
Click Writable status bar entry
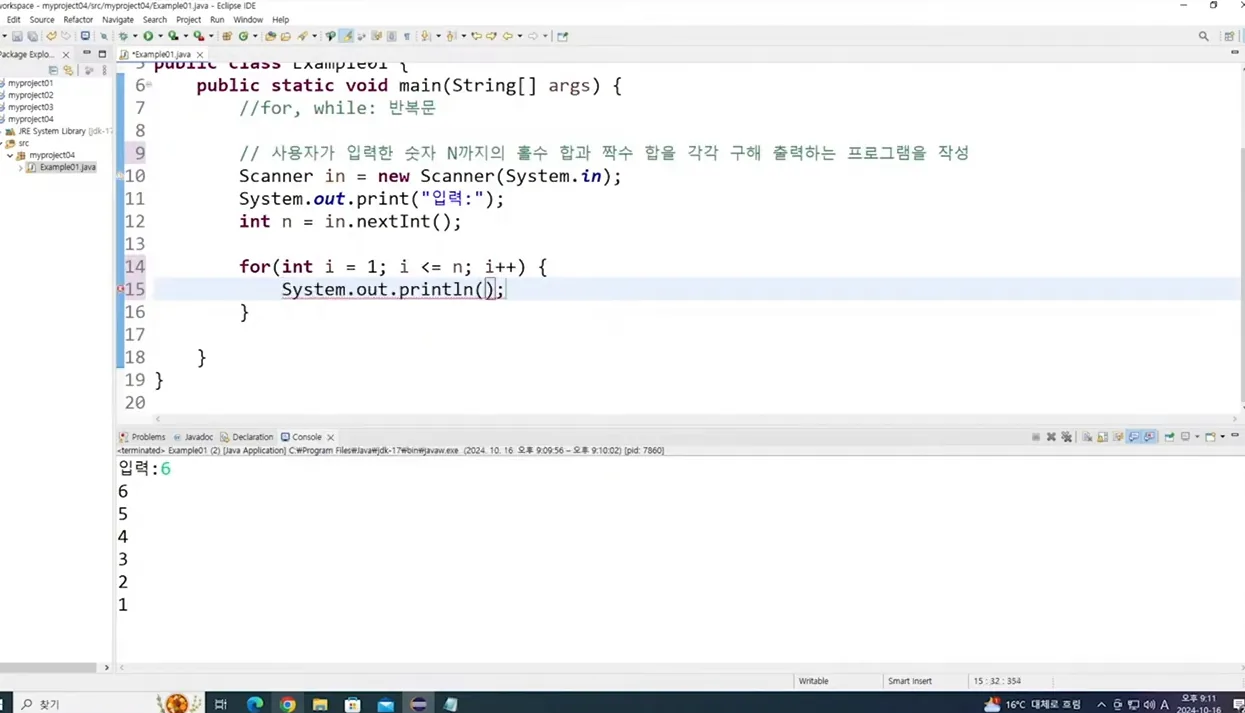pyautogui.click(x=813, y=681)
